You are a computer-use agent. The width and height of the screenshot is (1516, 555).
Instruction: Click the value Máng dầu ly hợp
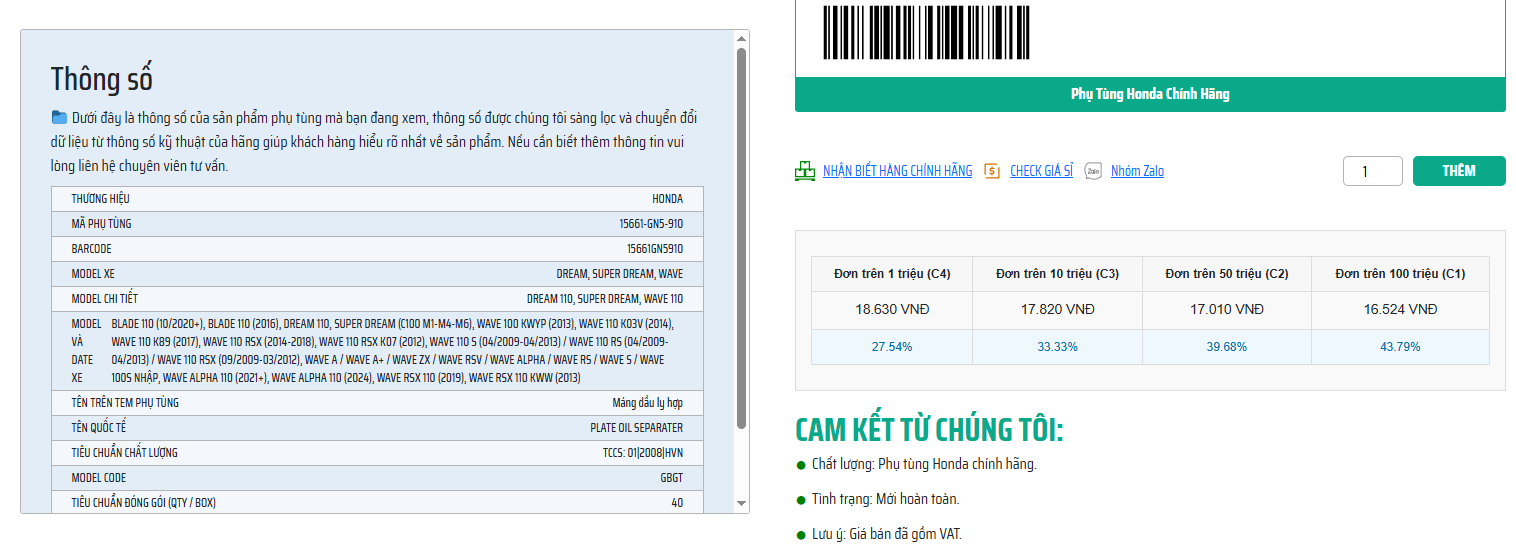pos(648,403)
